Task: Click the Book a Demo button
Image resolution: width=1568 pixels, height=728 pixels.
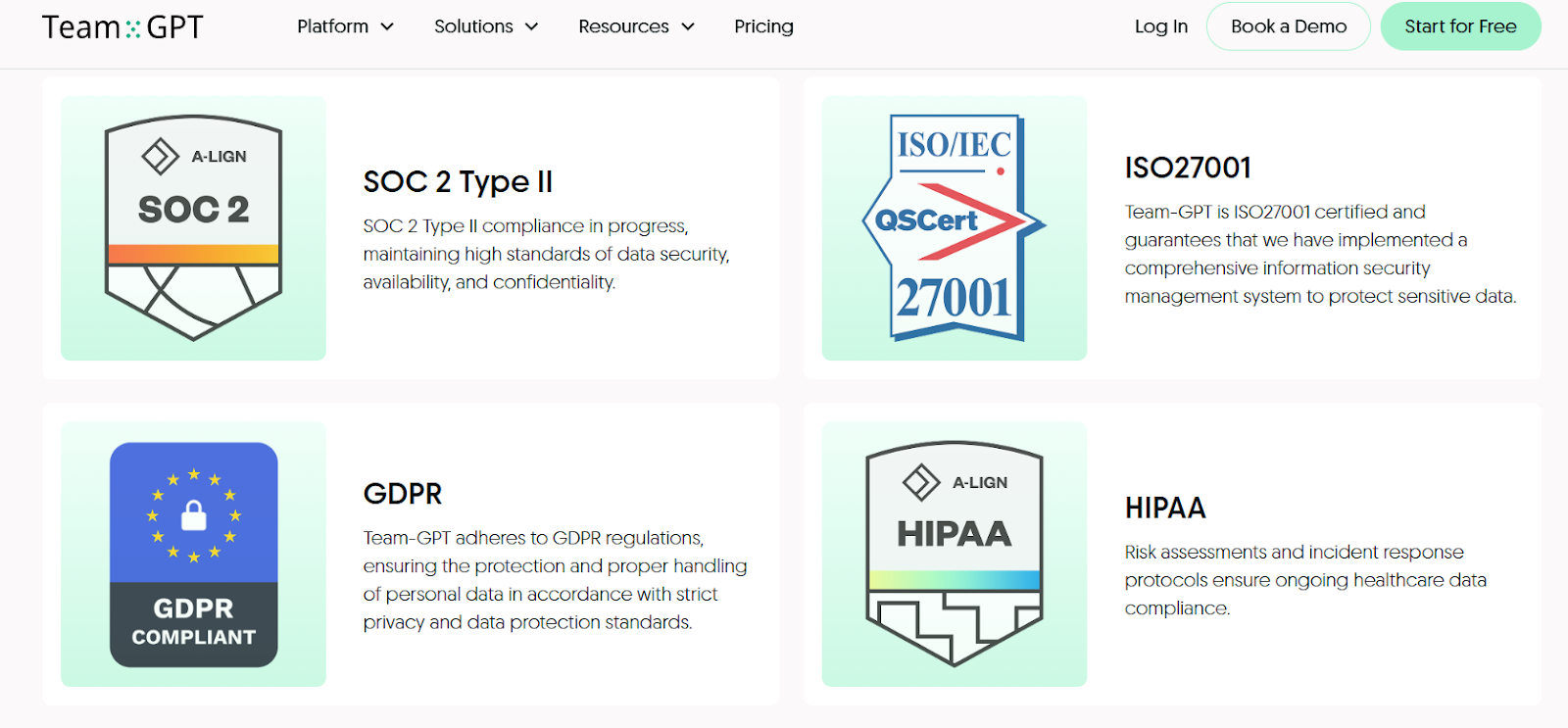Action: 1289,26
